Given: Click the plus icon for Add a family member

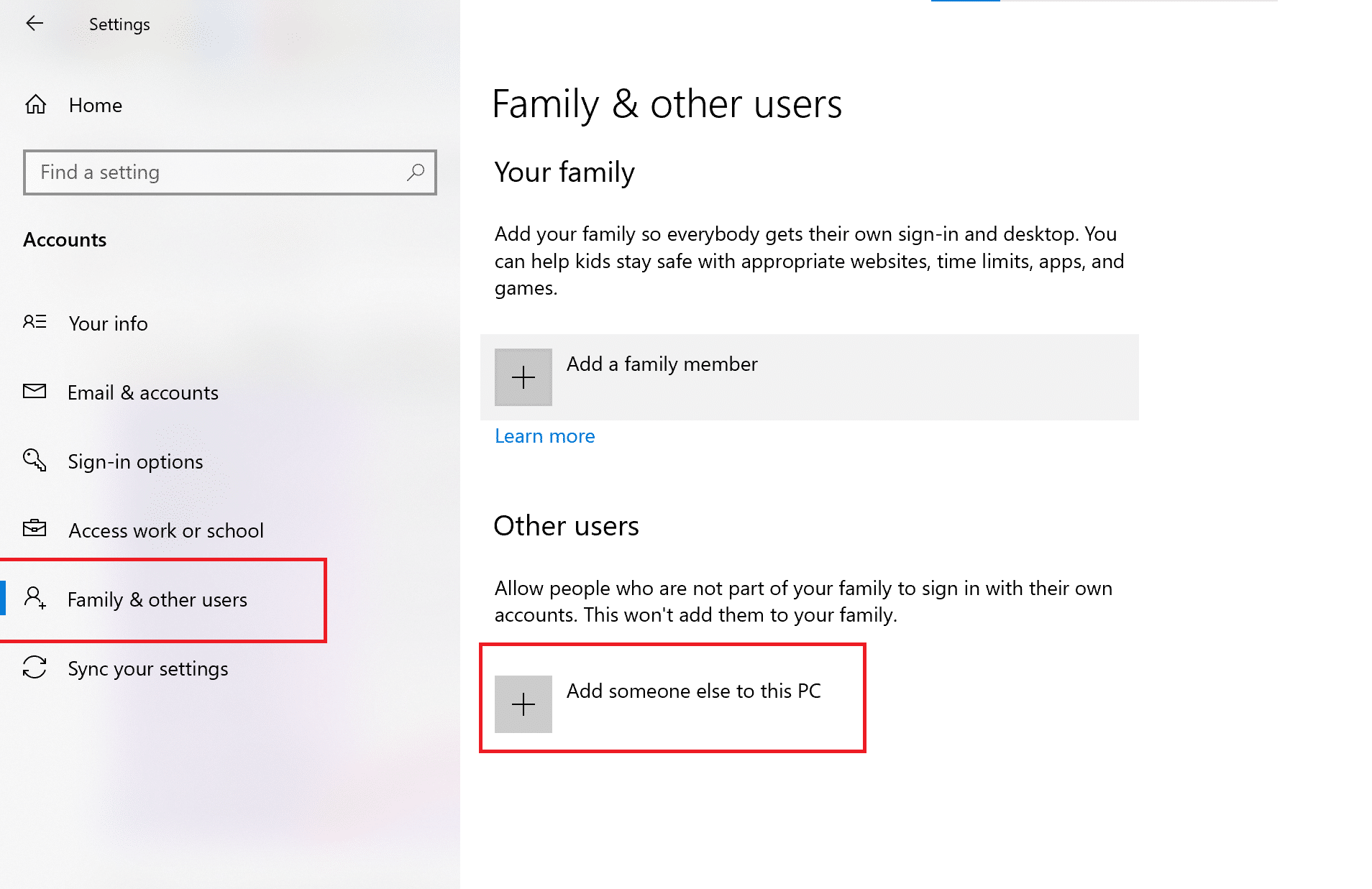Looking at the screenshot, I should click(x=523, y=377).
